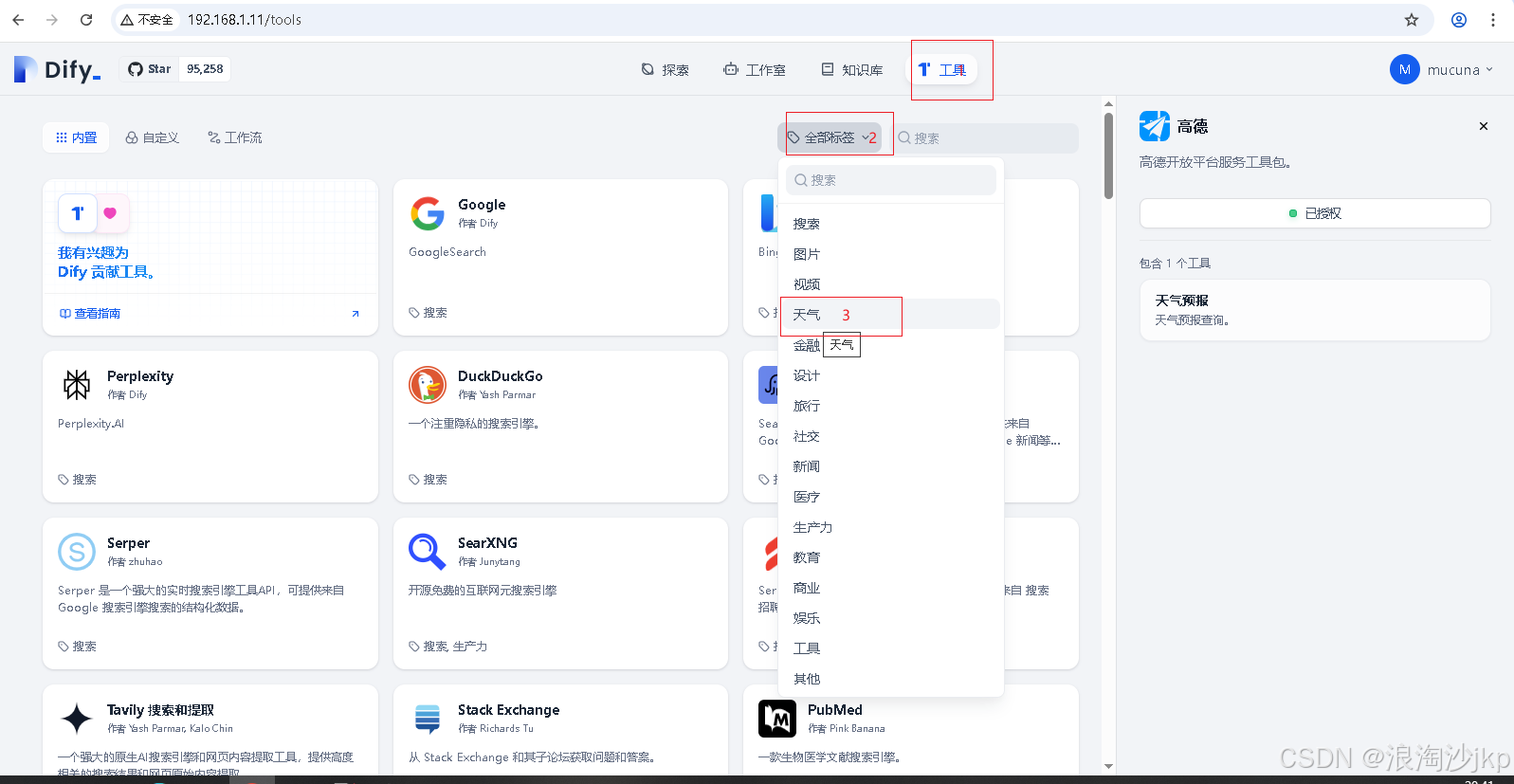
Task: Select the 工具 (Tools) tab
Action: pos(942,69)
